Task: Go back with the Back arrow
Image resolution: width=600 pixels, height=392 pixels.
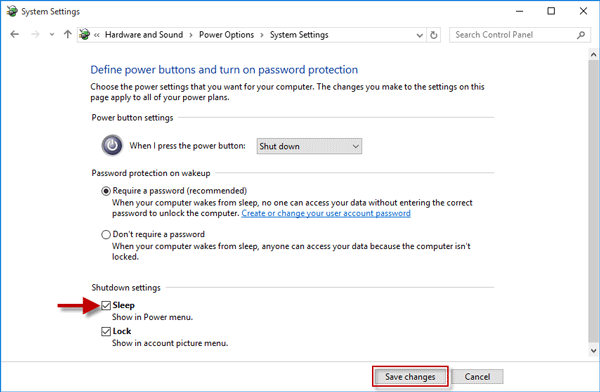Action: [x=15, y=34]
